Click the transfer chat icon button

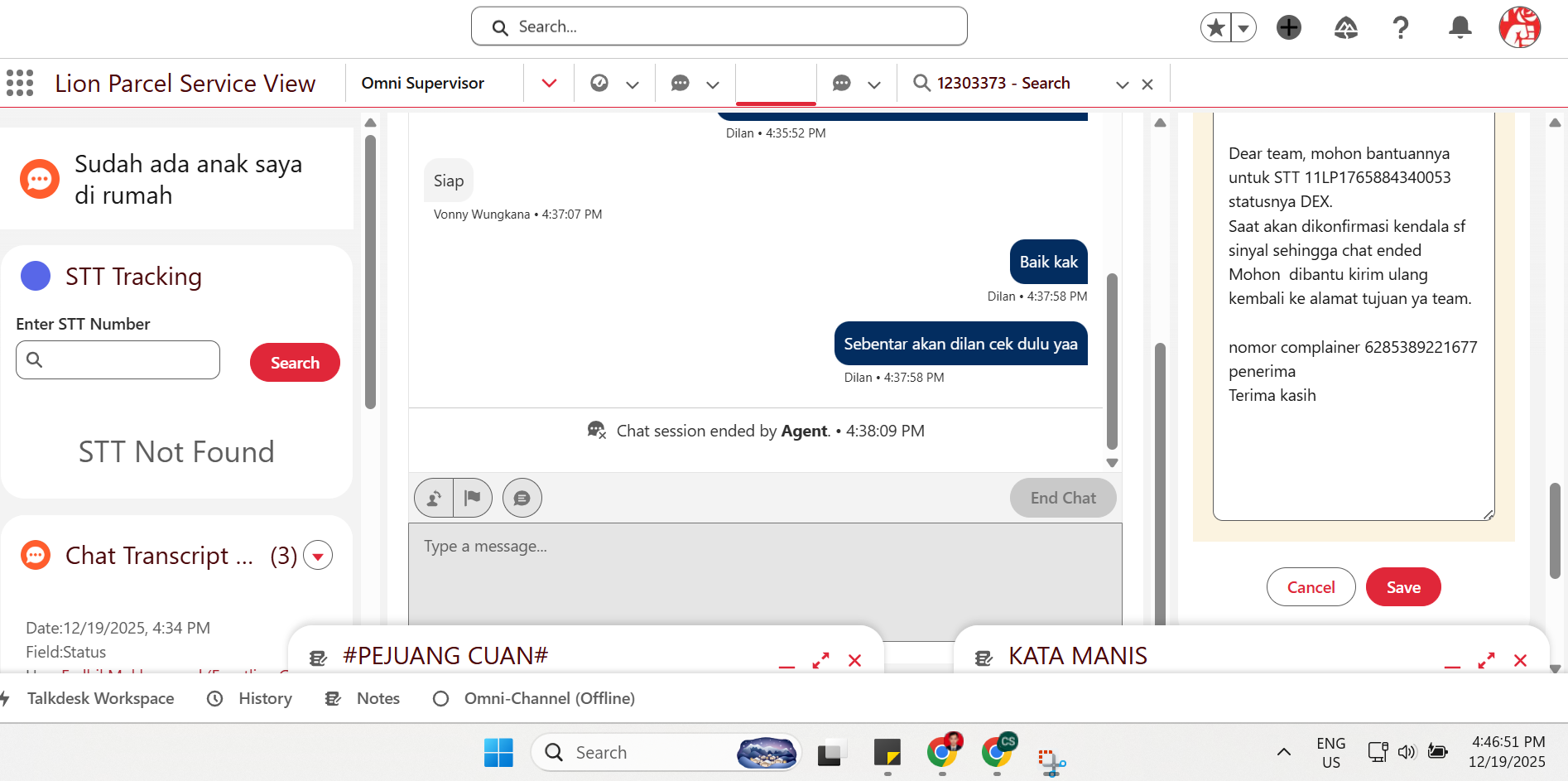point(434,498)
